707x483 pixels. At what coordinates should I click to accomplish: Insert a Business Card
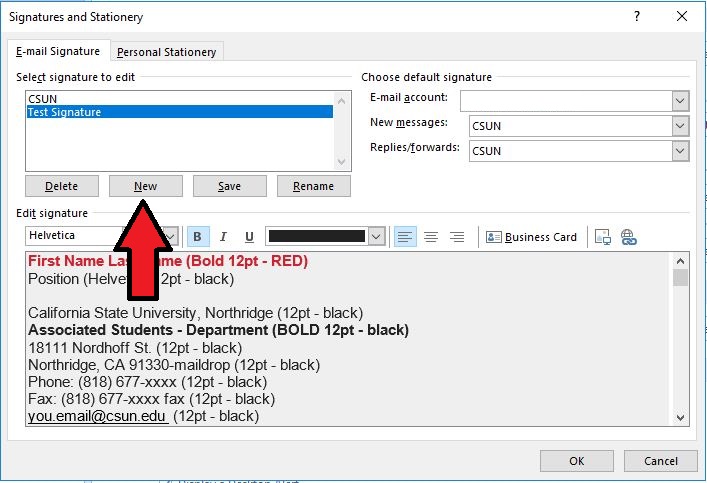click(x=532, y=237)
